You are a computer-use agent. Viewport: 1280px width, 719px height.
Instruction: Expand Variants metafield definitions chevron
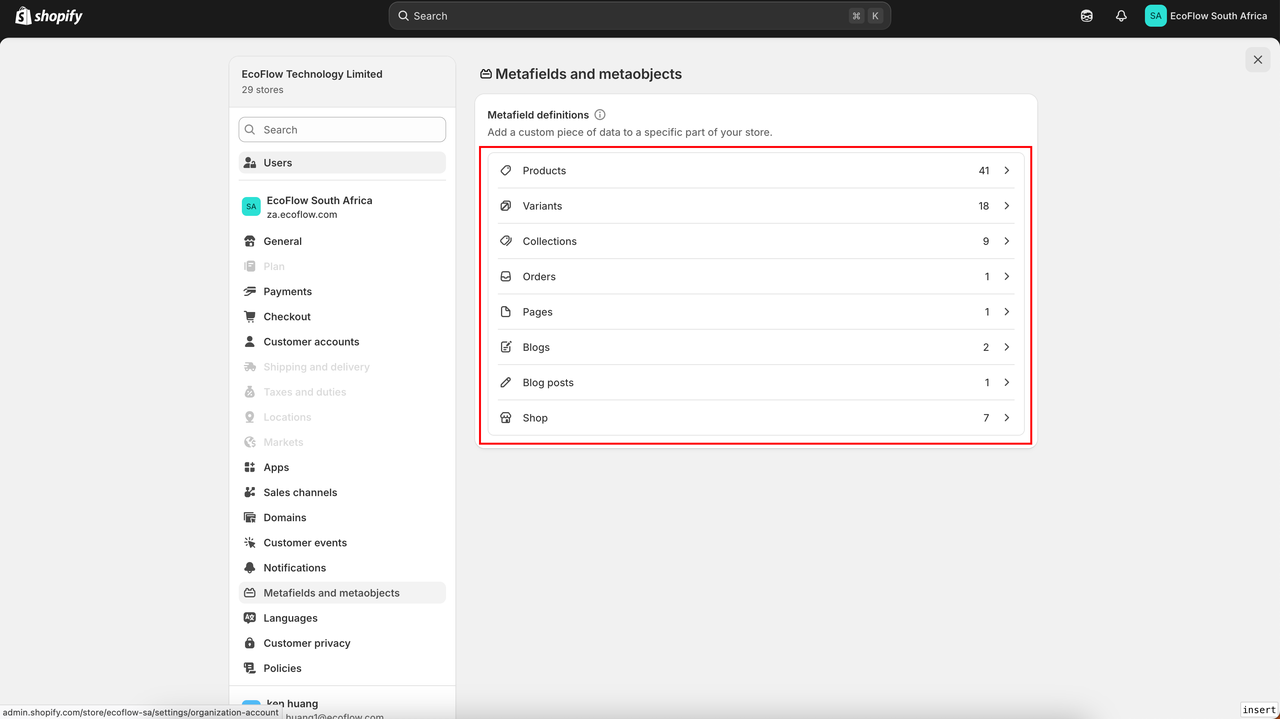(1006, 206)
